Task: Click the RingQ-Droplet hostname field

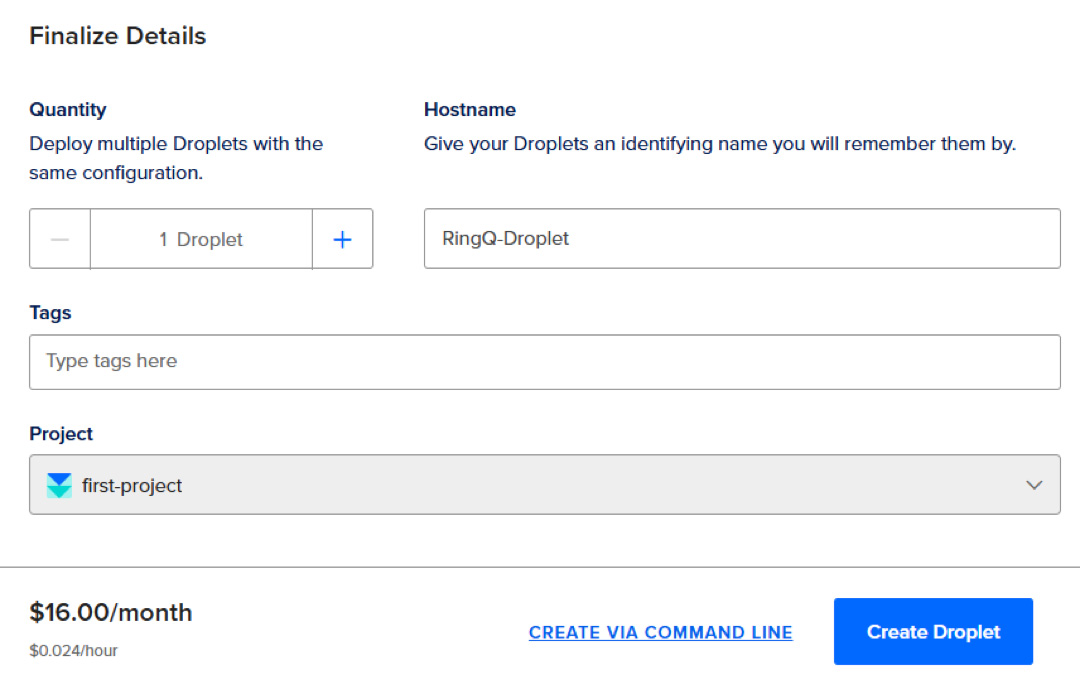Action: 742,238
